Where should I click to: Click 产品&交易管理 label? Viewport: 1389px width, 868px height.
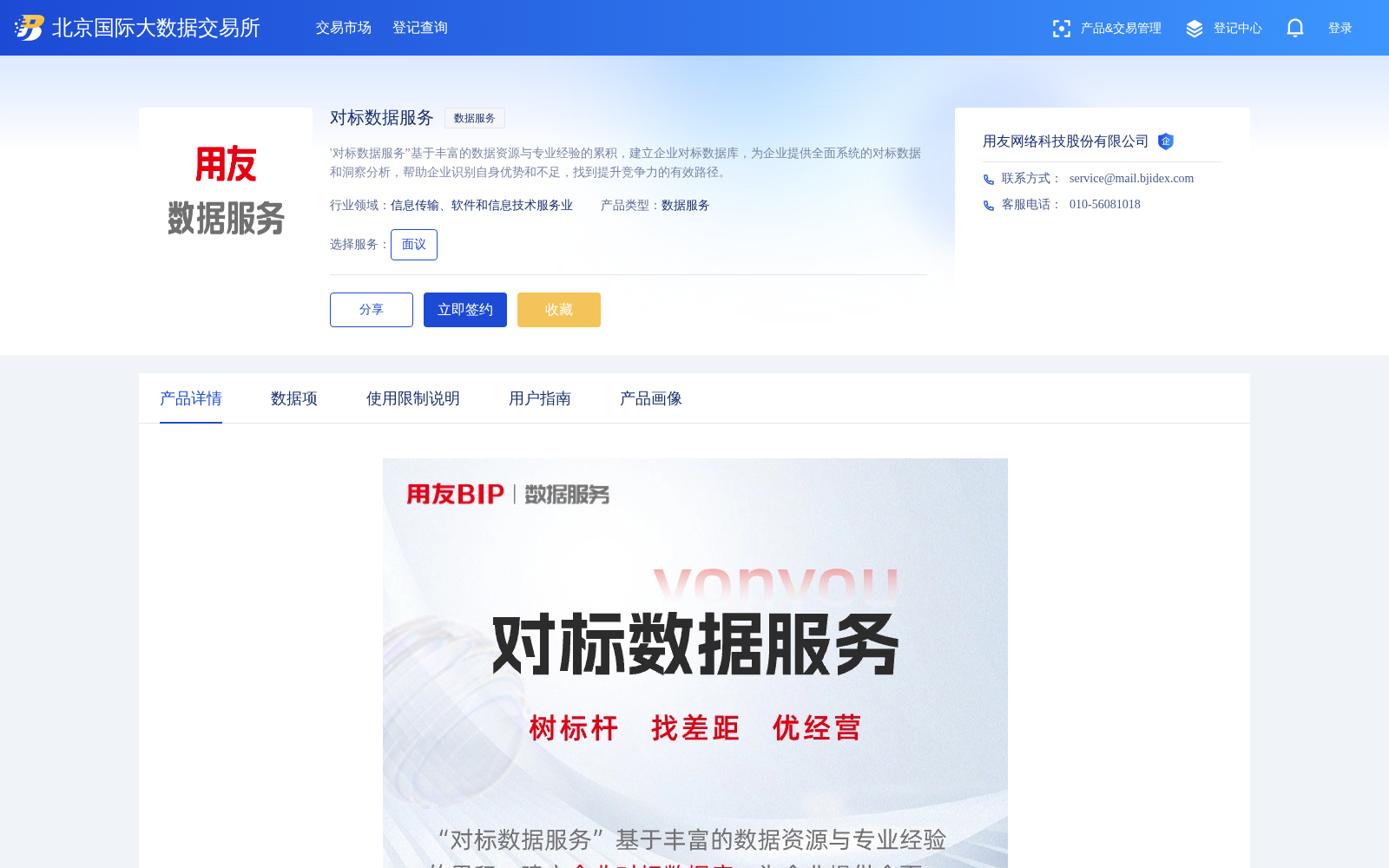[1121, 29]
